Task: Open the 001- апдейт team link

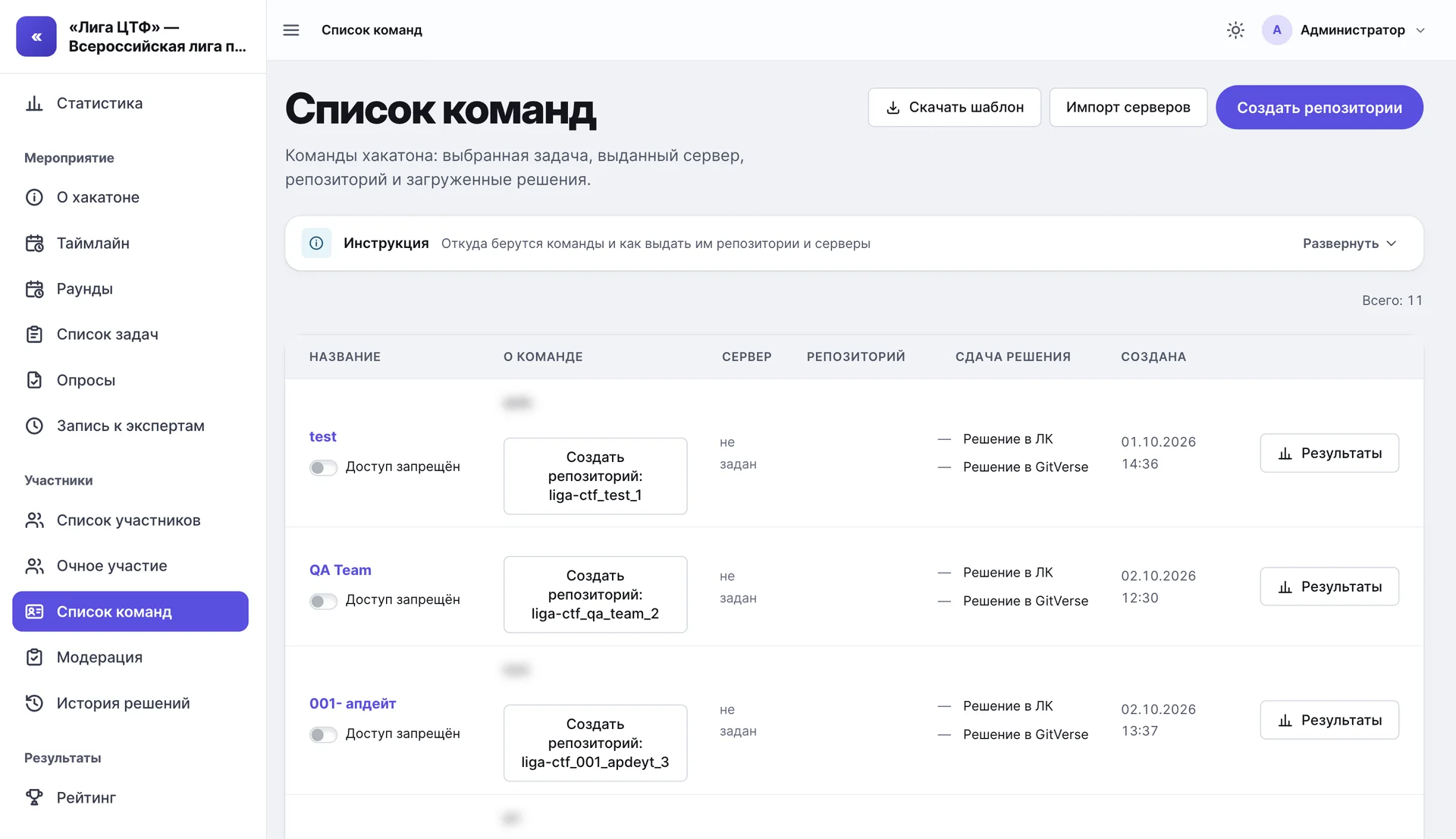Action: point(353,704)
